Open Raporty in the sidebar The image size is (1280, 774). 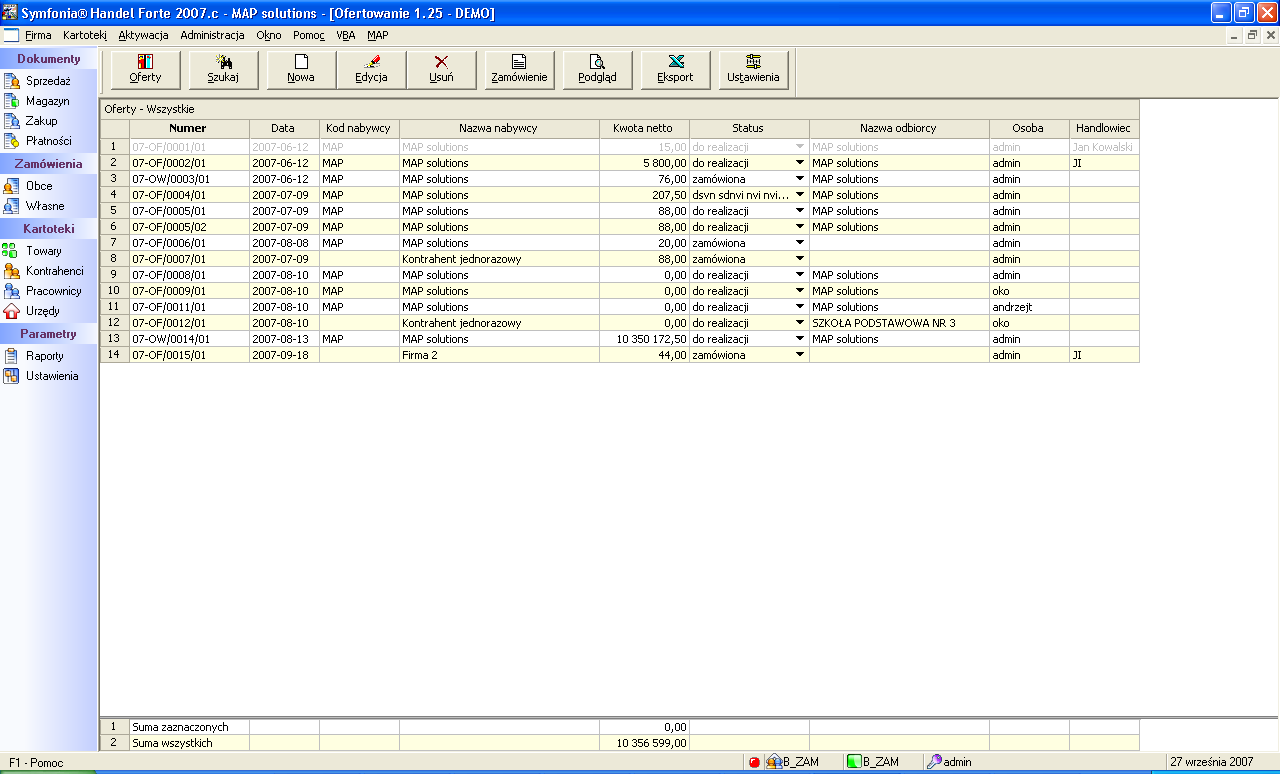(x=34, y=356)
